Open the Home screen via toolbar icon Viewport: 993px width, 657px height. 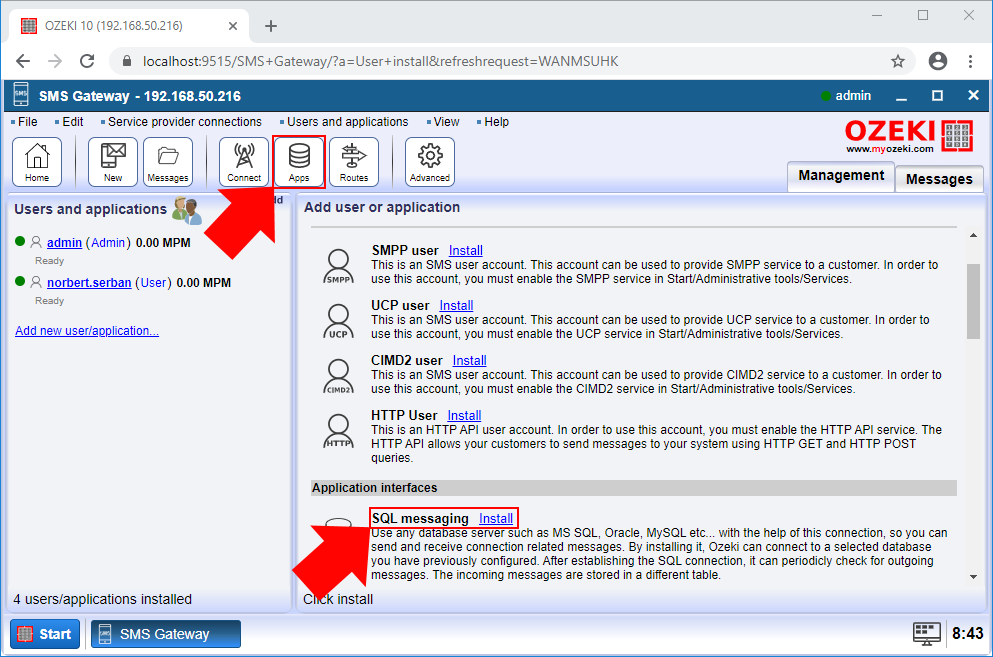[37, 161]
